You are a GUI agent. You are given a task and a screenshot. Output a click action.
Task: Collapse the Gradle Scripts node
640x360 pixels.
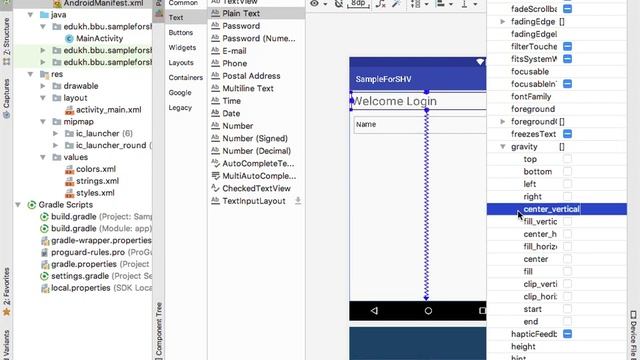pos(18,205)
